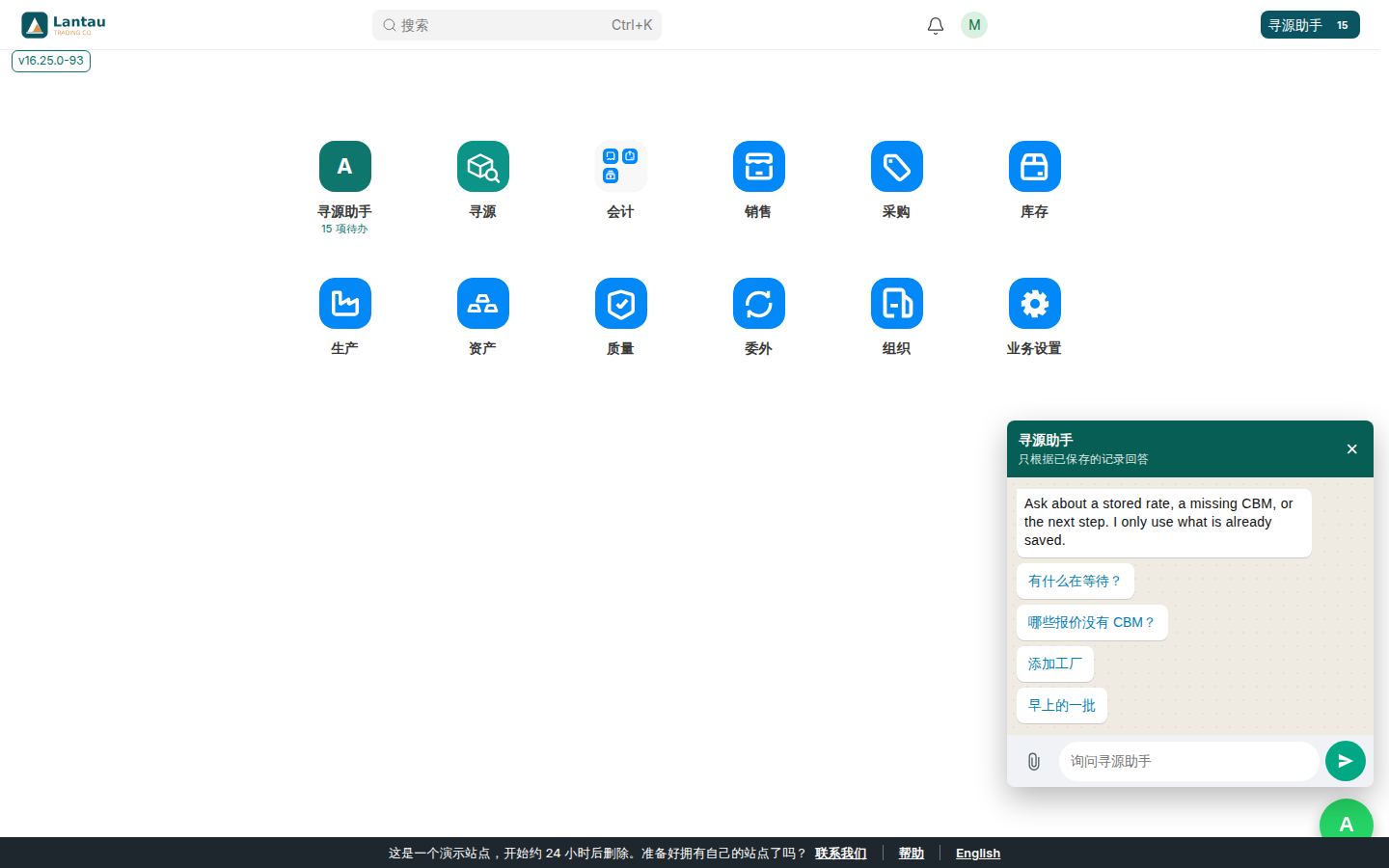This screenshot has width=1389, height=868.
Task: Open the 组织 organization app
Action: [896, 304]
